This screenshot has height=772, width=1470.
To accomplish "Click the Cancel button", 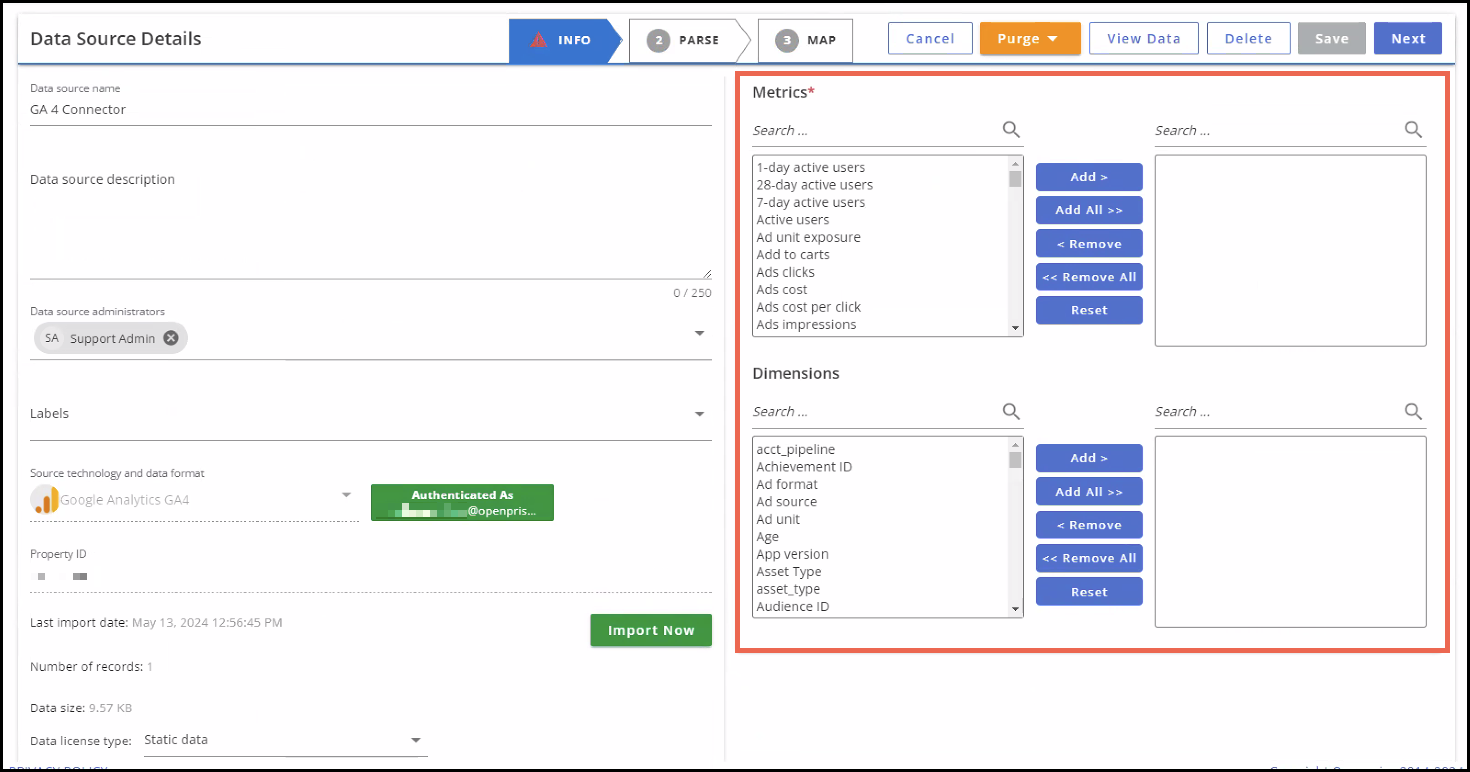I will [930, 39].
